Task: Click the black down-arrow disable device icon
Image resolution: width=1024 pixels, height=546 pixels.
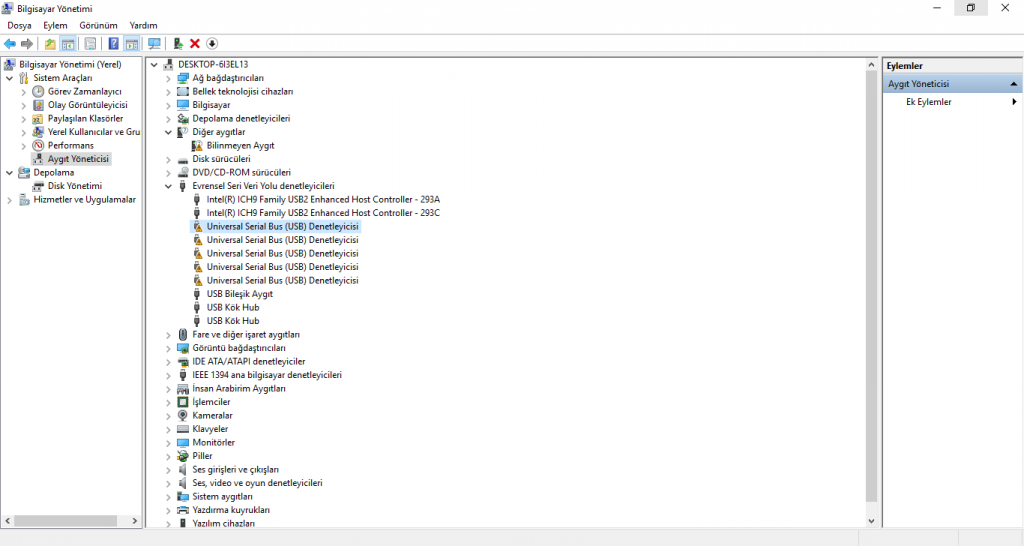Action: (212, 44)
